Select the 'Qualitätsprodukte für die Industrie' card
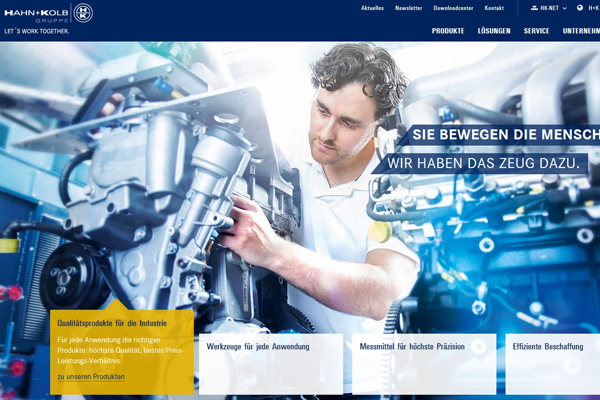The height and width of the screenshot is (400, 600). 122,352
